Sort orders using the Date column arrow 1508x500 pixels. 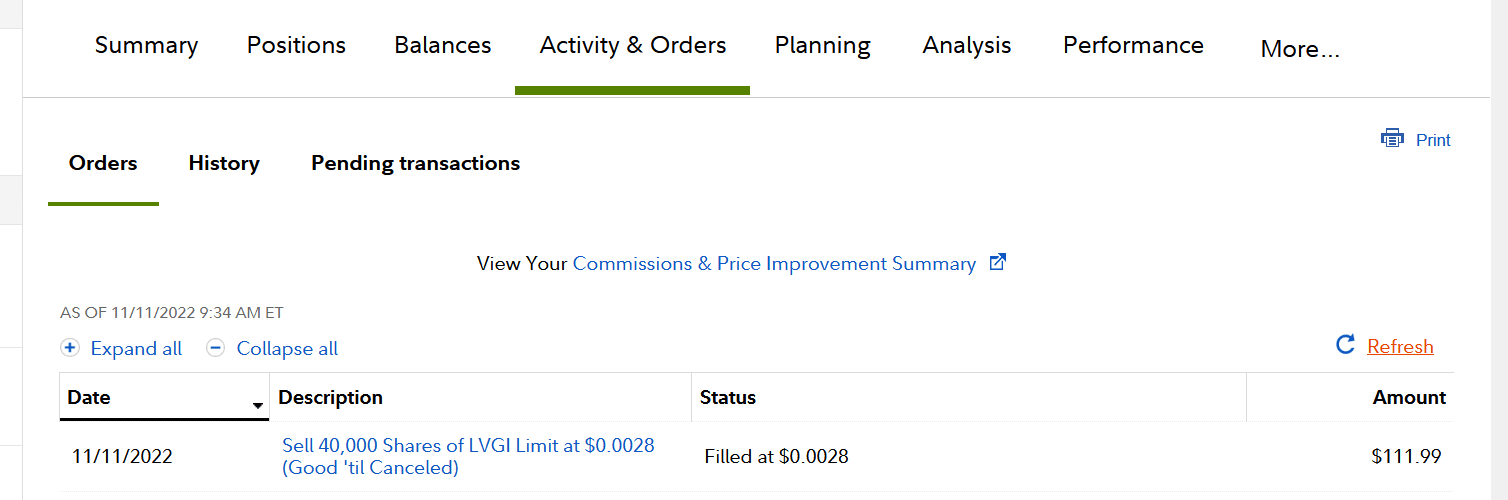coord(258,405)
